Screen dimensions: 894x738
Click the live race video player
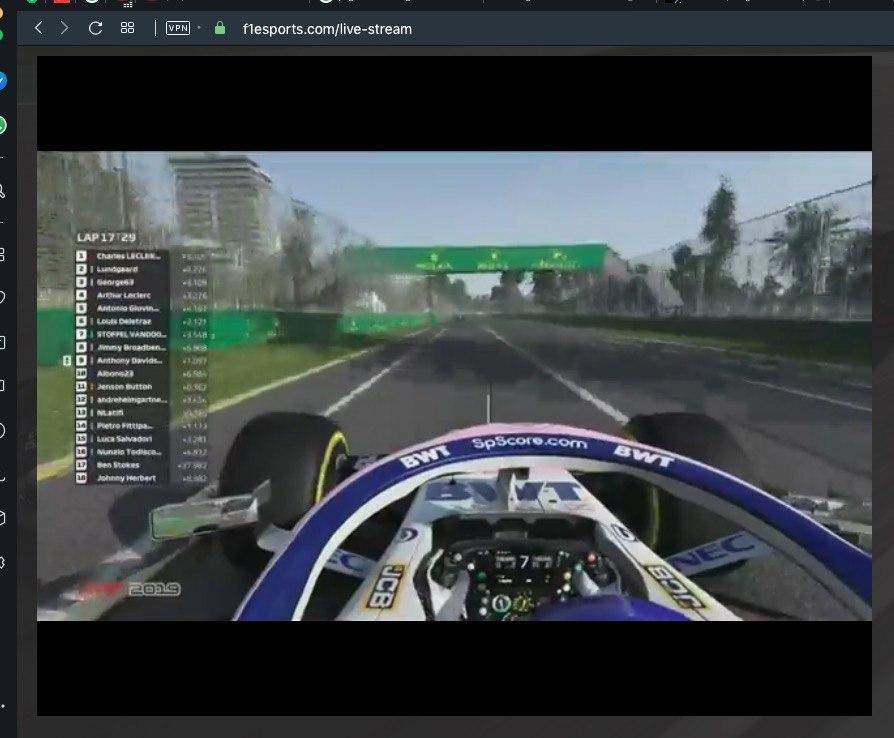pos(454,386)
